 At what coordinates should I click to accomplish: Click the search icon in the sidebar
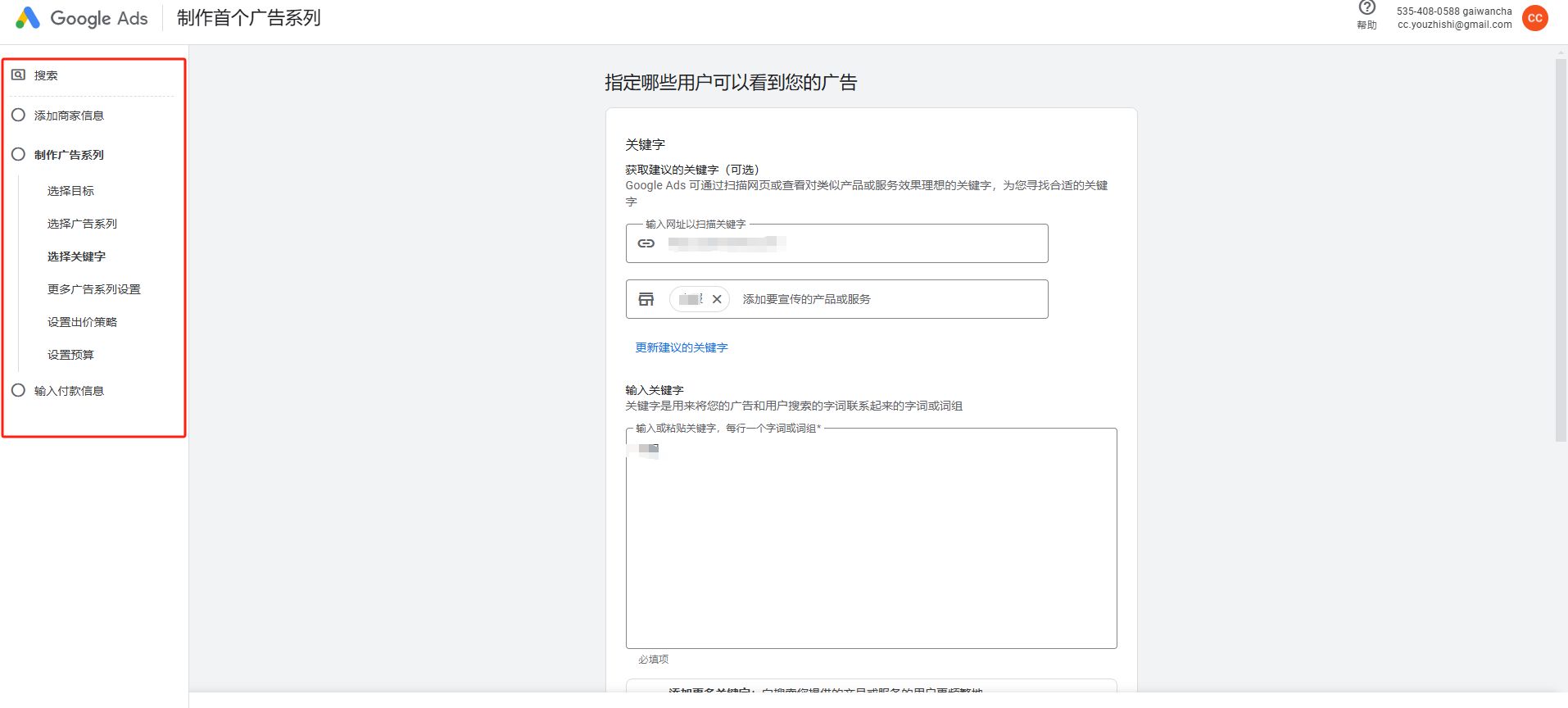pos(18,75)
